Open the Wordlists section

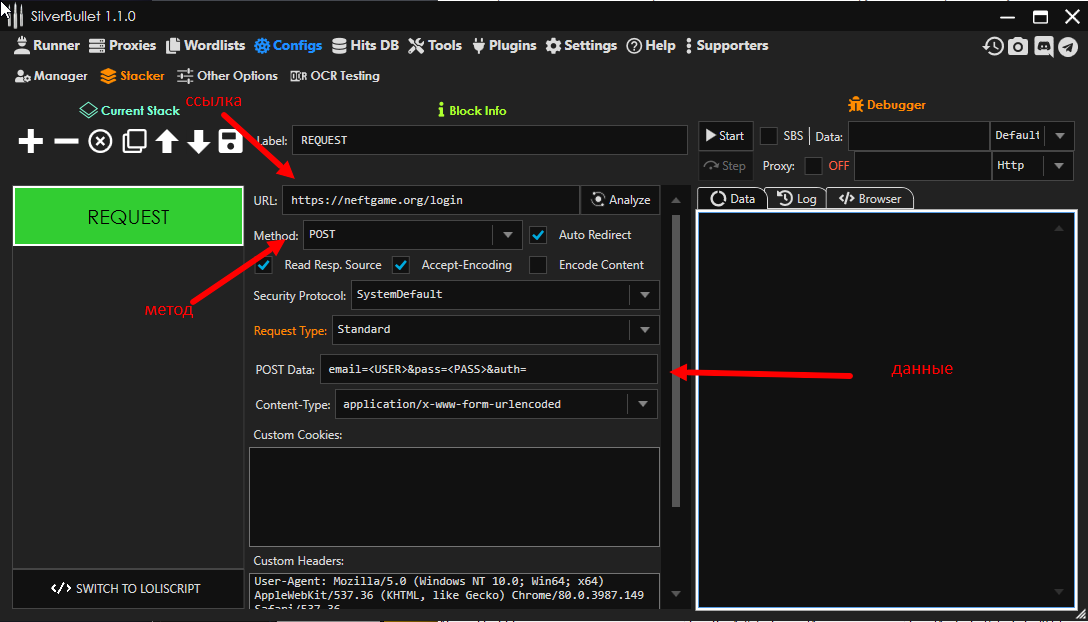[x=205, y=46]
